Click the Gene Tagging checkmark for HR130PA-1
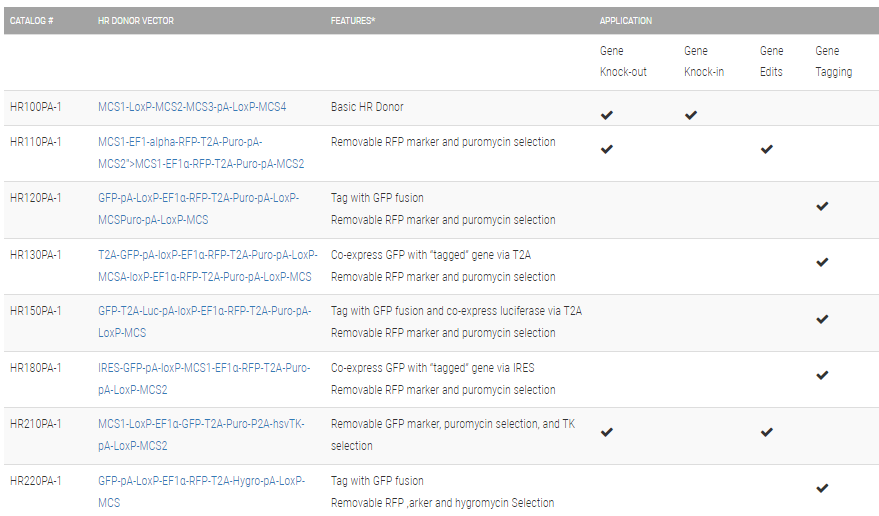This screenshot has height=516, width=879. (x=822, y=262)
